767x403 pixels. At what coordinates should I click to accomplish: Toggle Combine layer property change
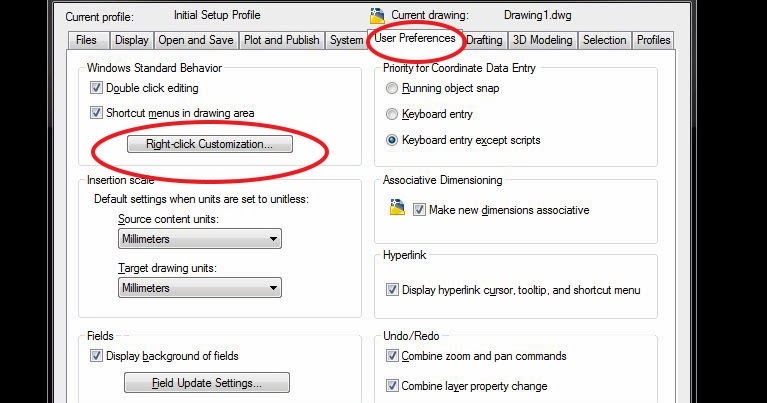pyautogui.click(x=392, y=385)
